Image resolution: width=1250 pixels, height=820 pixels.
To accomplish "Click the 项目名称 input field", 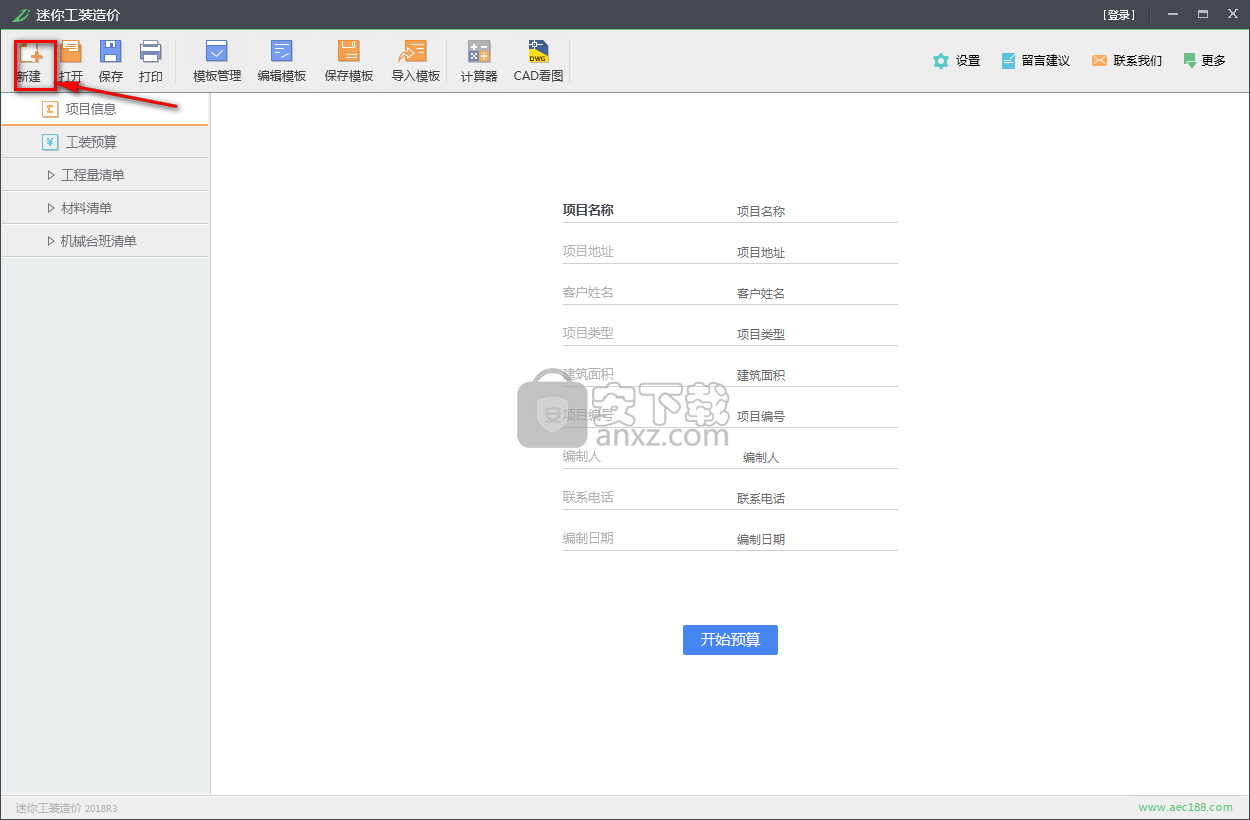I will (x=816, y=211).
